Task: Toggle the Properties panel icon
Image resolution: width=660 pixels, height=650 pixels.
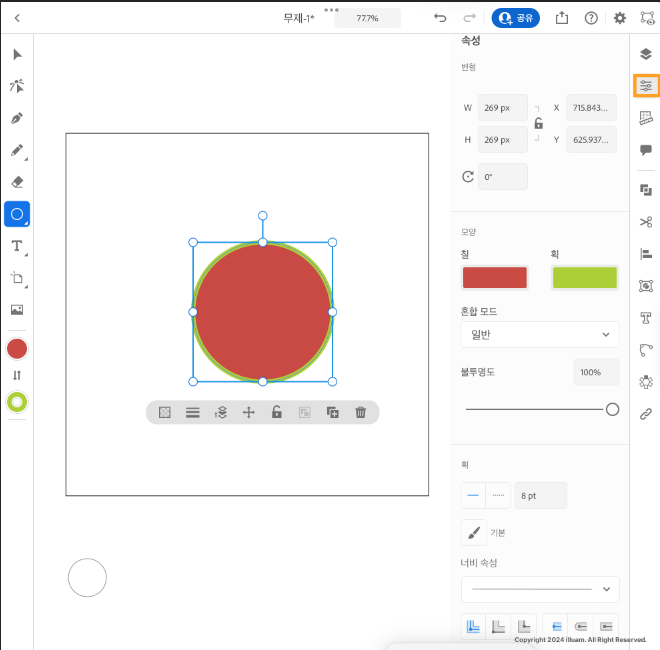Action: (x=646, y=86)
